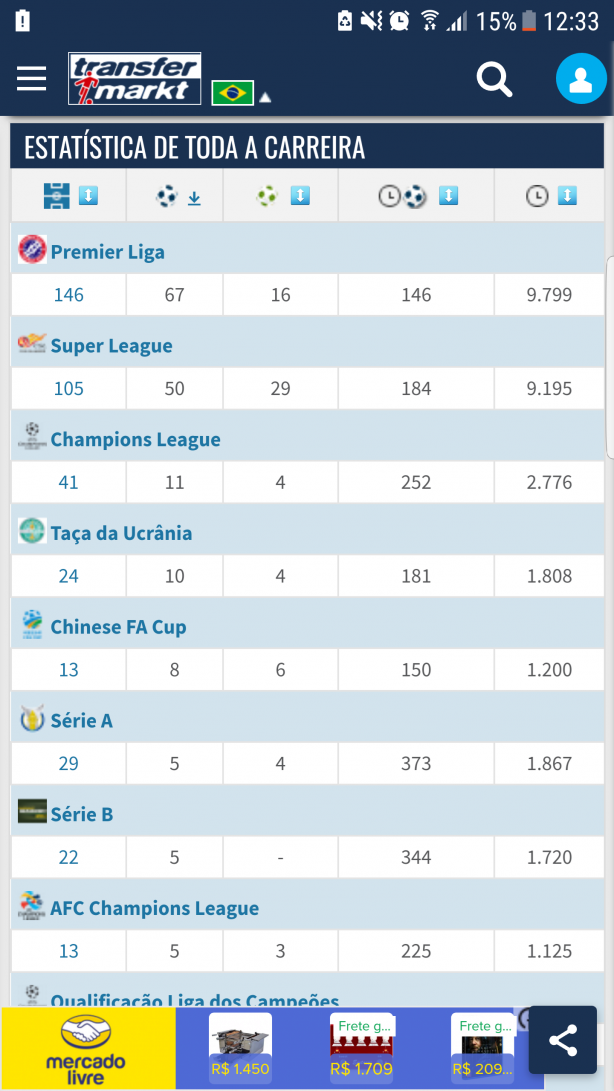
Task: Sort by goals scored column arrow
Action: point(194,198)
